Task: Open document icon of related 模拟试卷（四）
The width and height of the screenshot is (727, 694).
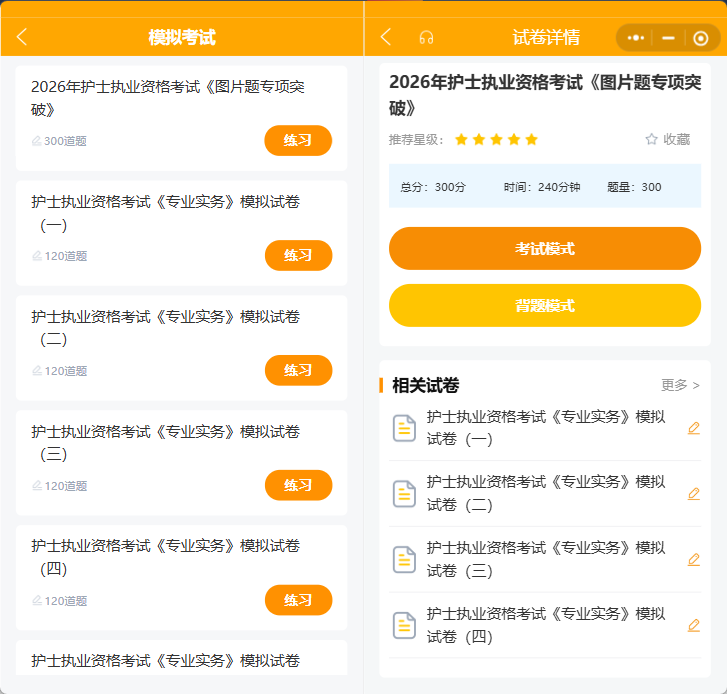Action: pos(404,625)
